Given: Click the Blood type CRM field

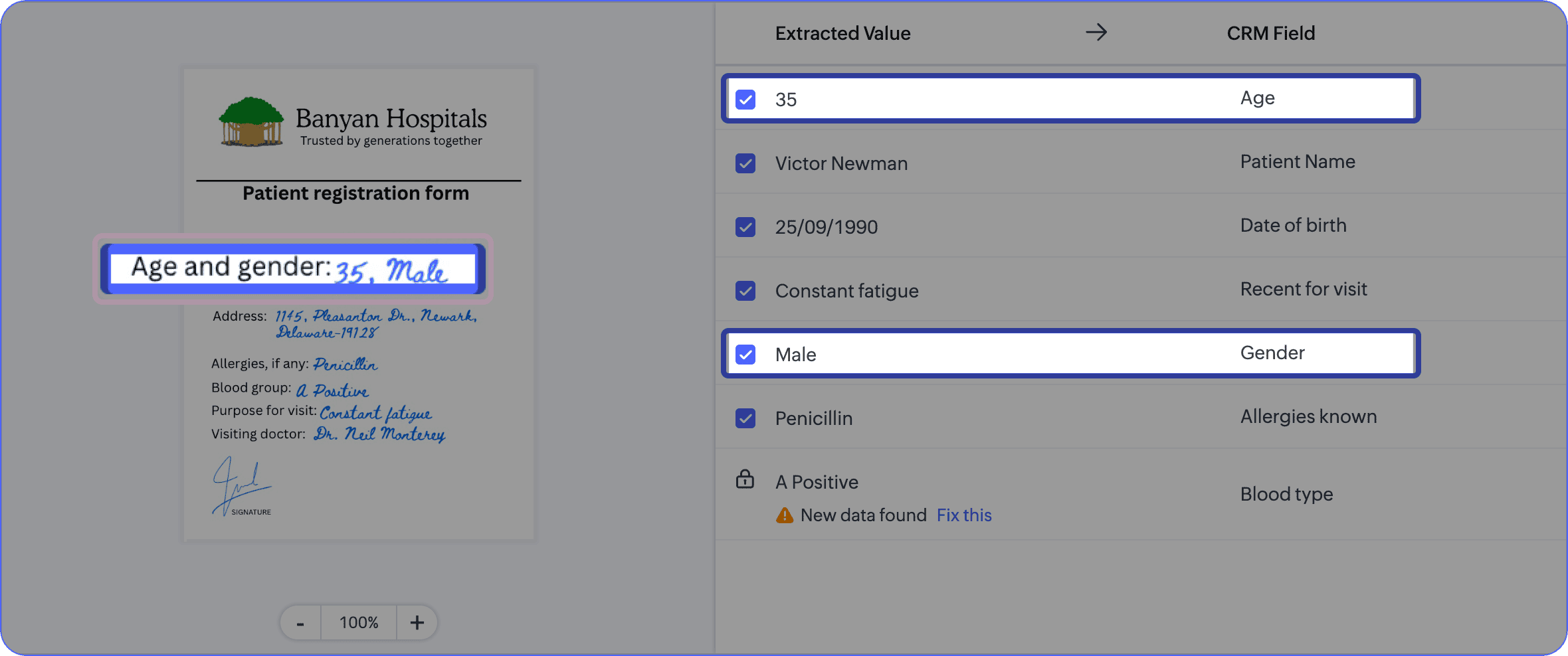Looking at the screenshot, I should (x=1286, y=494).
